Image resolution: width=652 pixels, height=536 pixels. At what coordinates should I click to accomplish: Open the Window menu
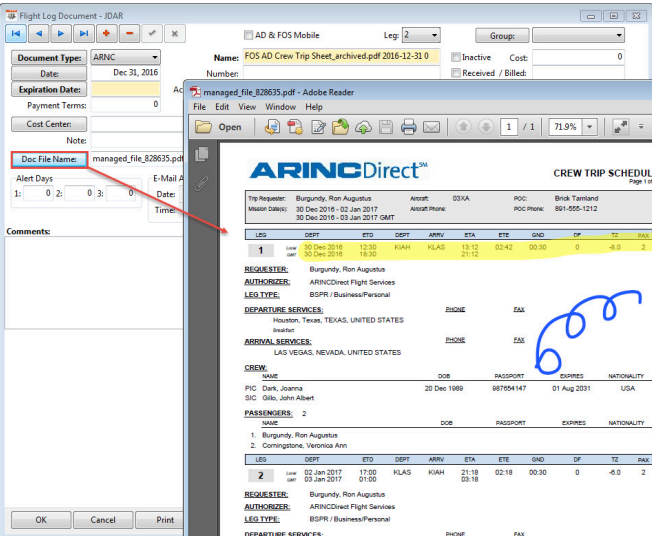pyautogui.click(x=281, y=107)
